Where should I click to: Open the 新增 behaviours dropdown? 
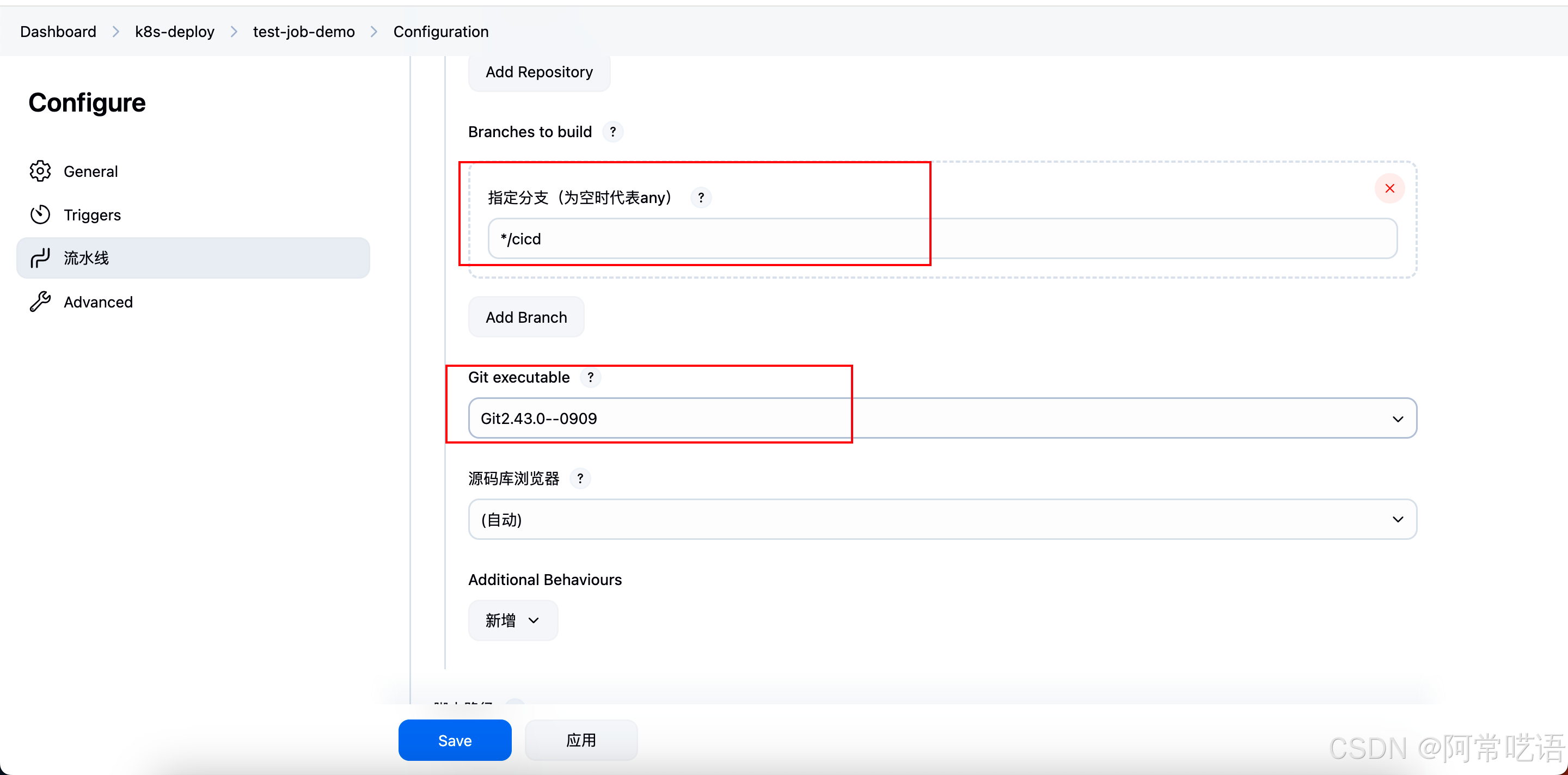[512, 620]
